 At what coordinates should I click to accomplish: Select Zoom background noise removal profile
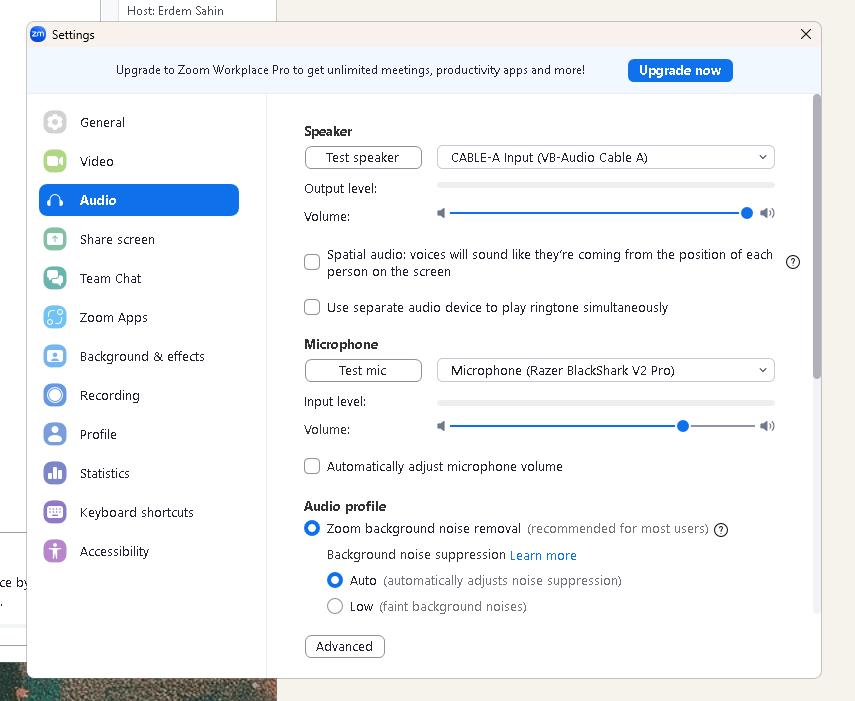(x=312, y=528)
